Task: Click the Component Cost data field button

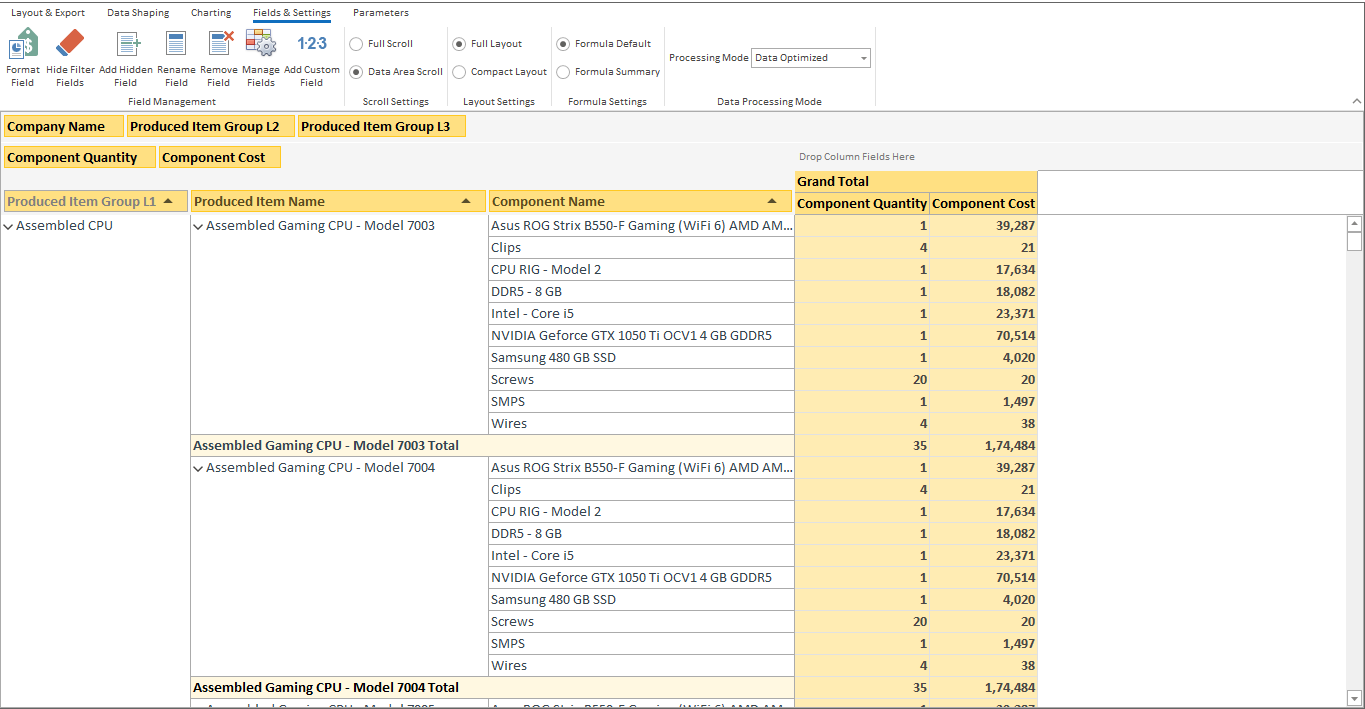Action: 219,158
